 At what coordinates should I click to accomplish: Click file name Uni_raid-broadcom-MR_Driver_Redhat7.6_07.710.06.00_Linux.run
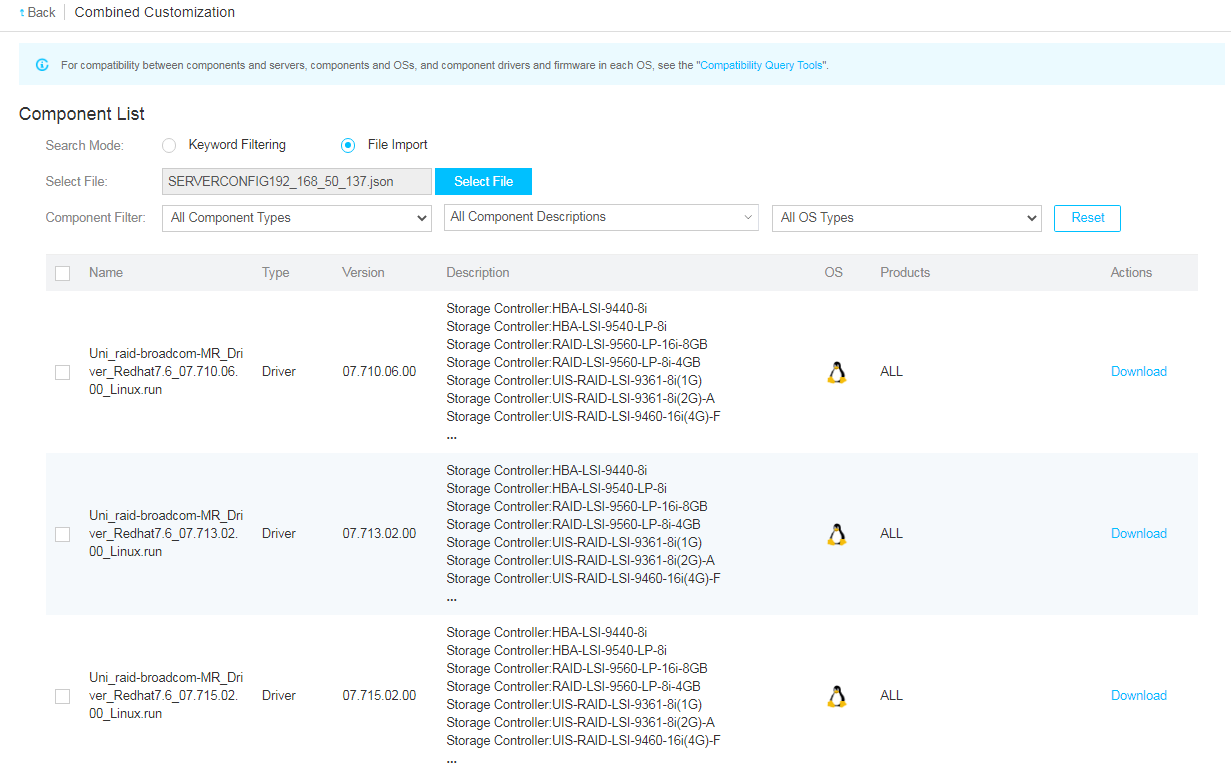(x=166, y=372)
